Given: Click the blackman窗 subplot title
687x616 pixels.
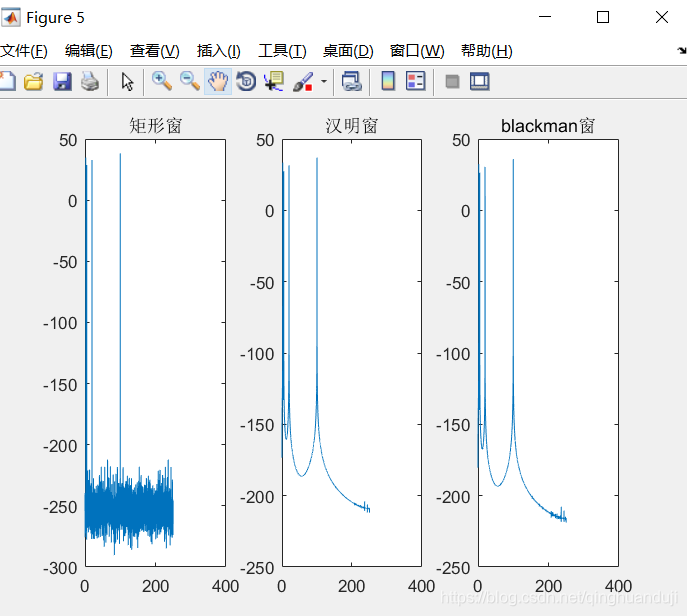Looking at the screenshot, I should tap(548, 126).
